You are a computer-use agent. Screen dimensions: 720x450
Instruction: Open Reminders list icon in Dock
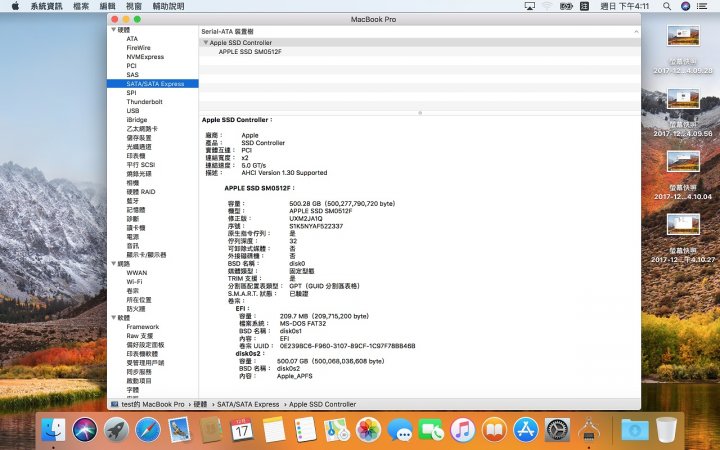tap(305, 430)
